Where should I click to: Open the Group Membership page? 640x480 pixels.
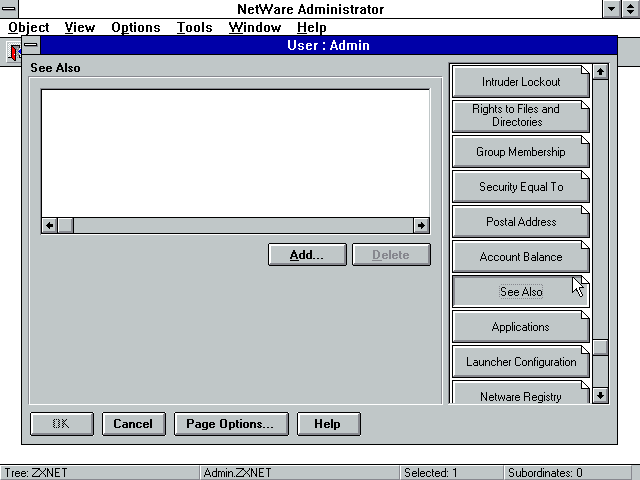point(520,152)
